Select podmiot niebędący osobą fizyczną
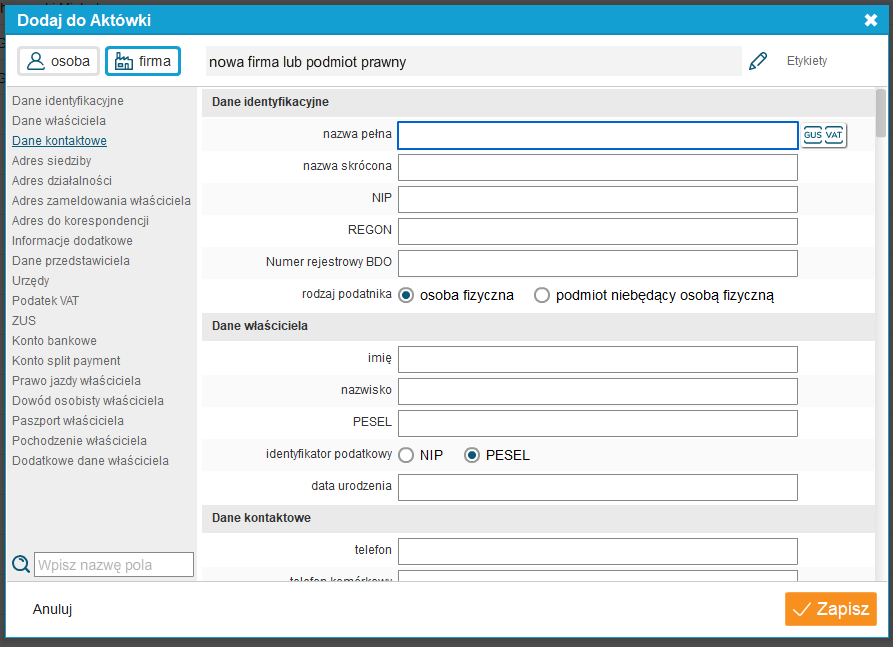The width and height of the screenshot is (893, 647). [542, 295]
